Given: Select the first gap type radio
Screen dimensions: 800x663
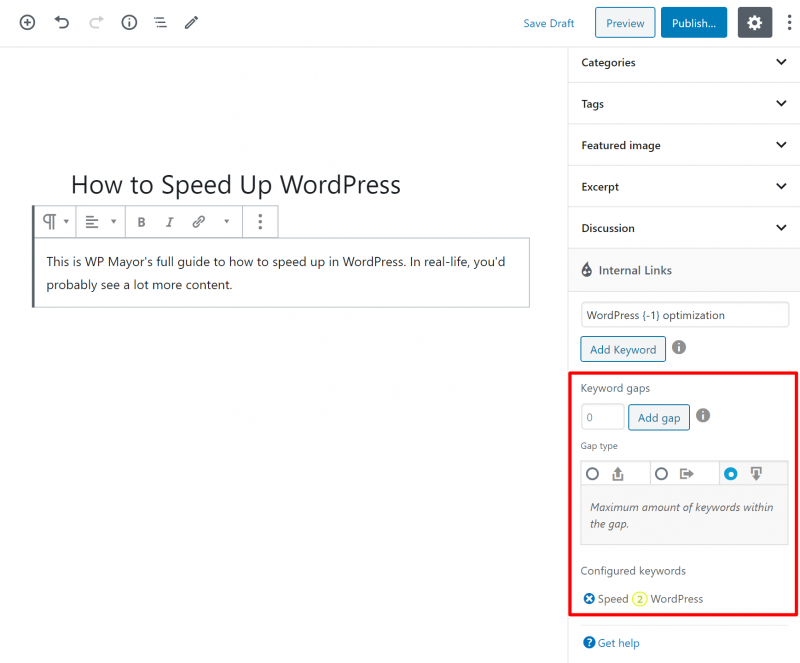Looking at the screenshot, I should click(x=592, y=474).
